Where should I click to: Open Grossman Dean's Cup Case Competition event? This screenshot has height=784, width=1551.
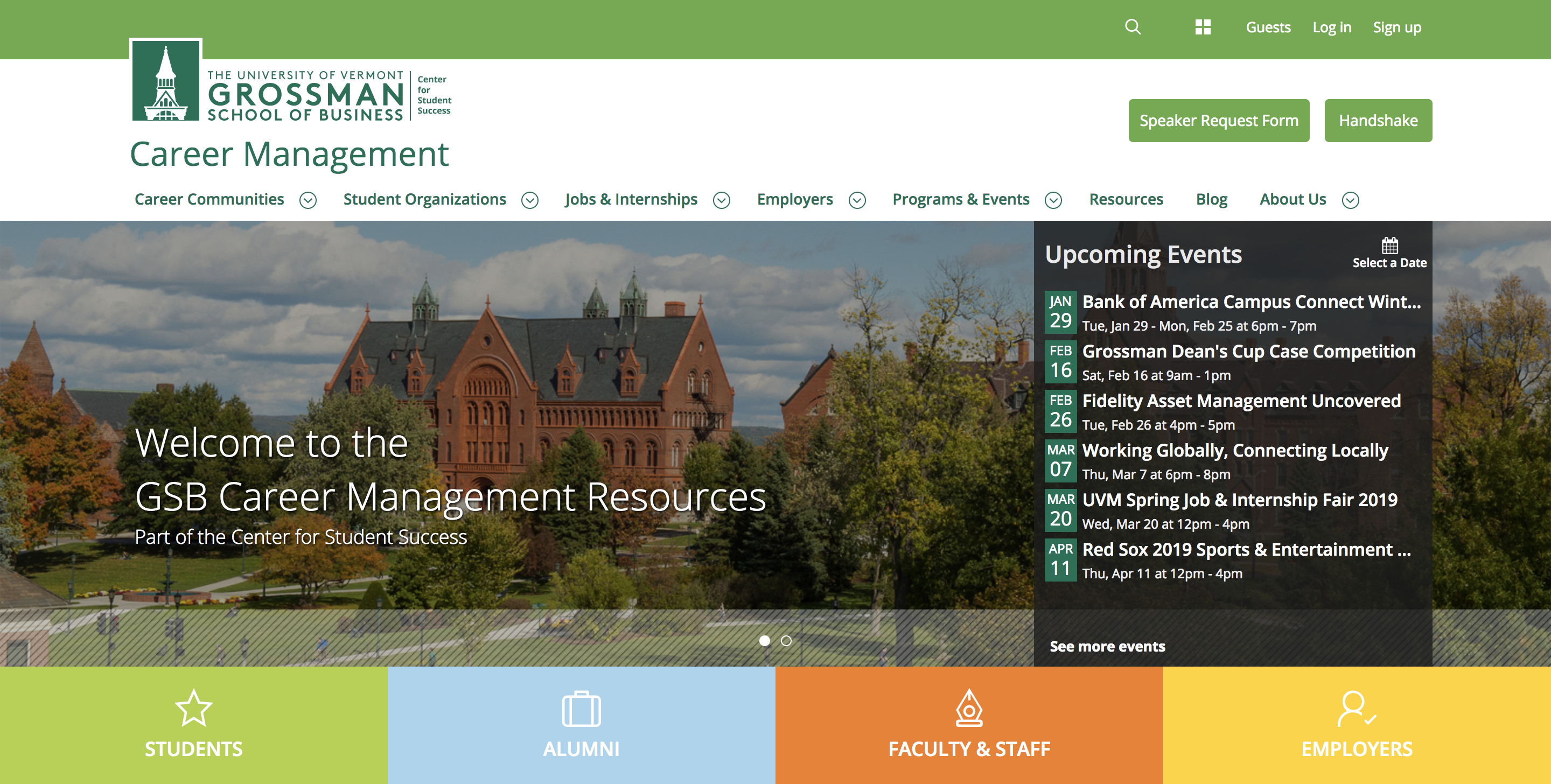(x=1248, y=351)
